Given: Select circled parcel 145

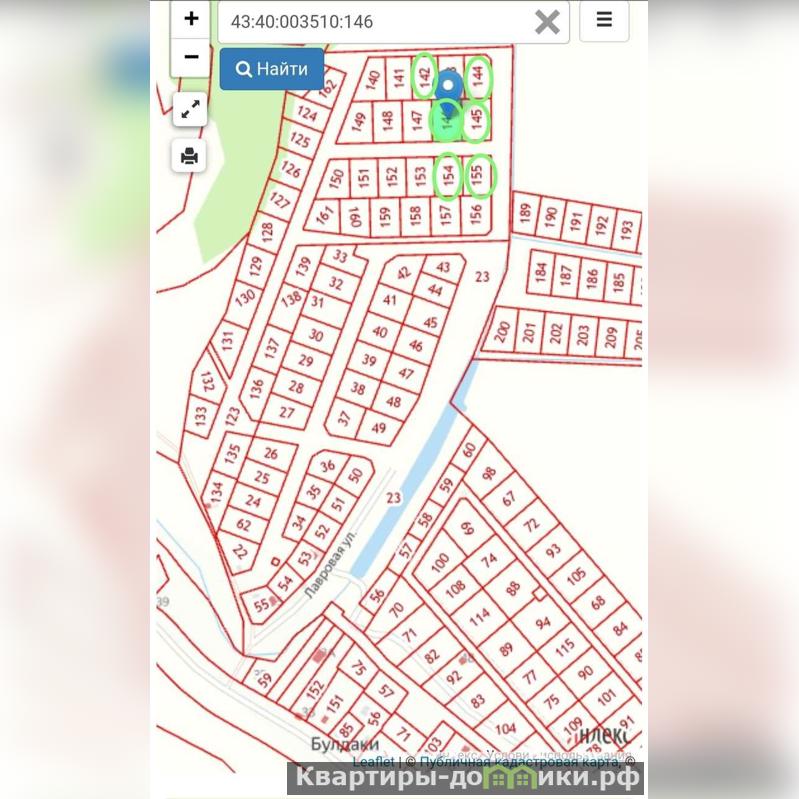Looking at the screenshot, I should click(x=476, y=120).
